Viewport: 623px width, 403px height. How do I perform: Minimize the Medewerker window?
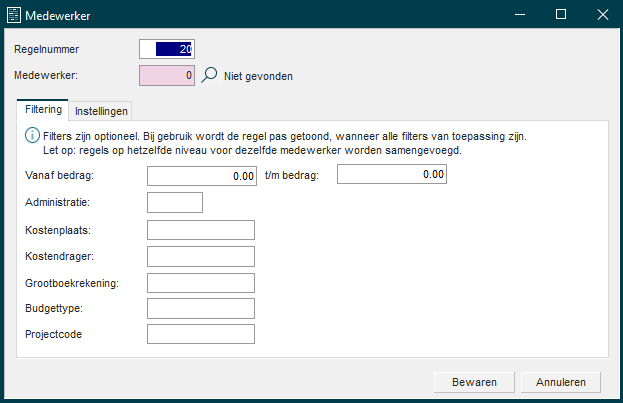pyautogui.click(x=515, y=14)
